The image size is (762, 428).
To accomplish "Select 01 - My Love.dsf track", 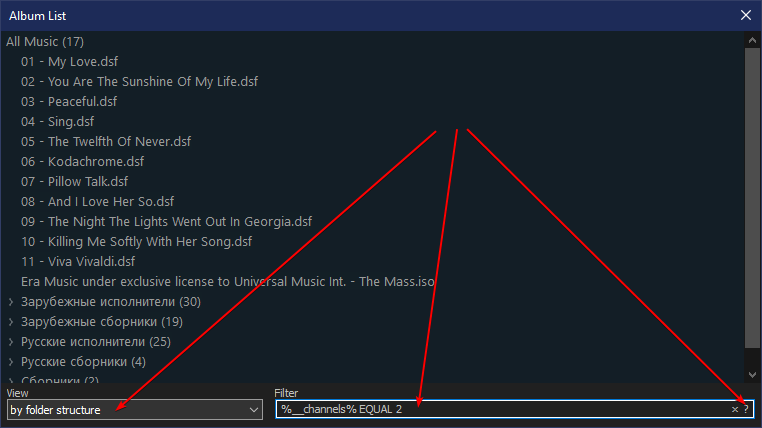I will (69, 62).
